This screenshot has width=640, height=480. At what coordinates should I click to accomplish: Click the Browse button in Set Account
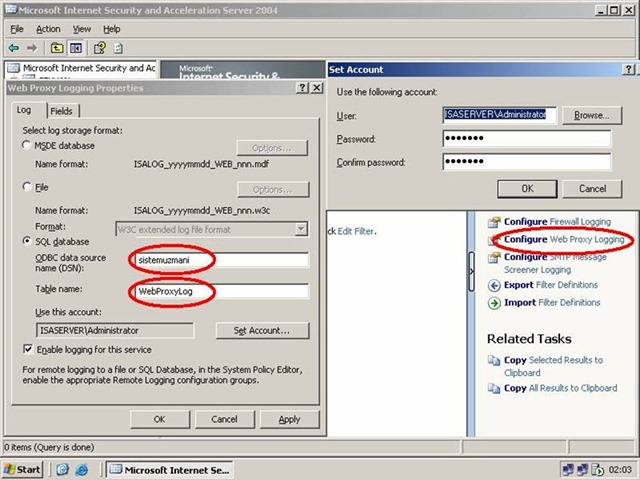tap(592, 116)
